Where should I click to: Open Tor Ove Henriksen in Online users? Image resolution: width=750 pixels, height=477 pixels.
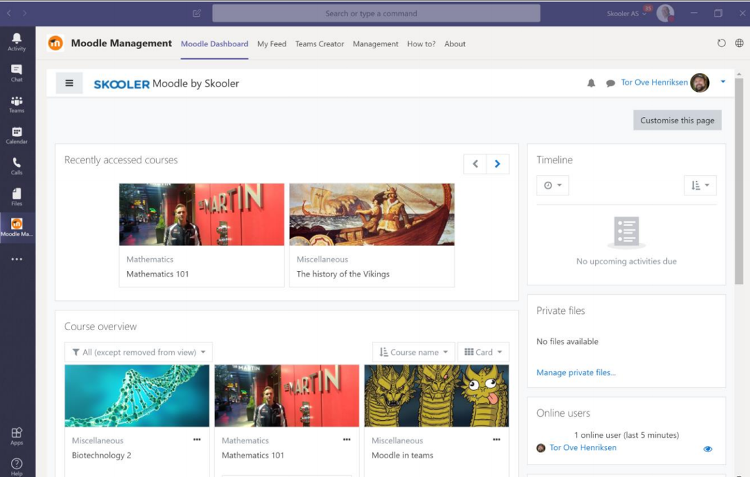[583, 447]
